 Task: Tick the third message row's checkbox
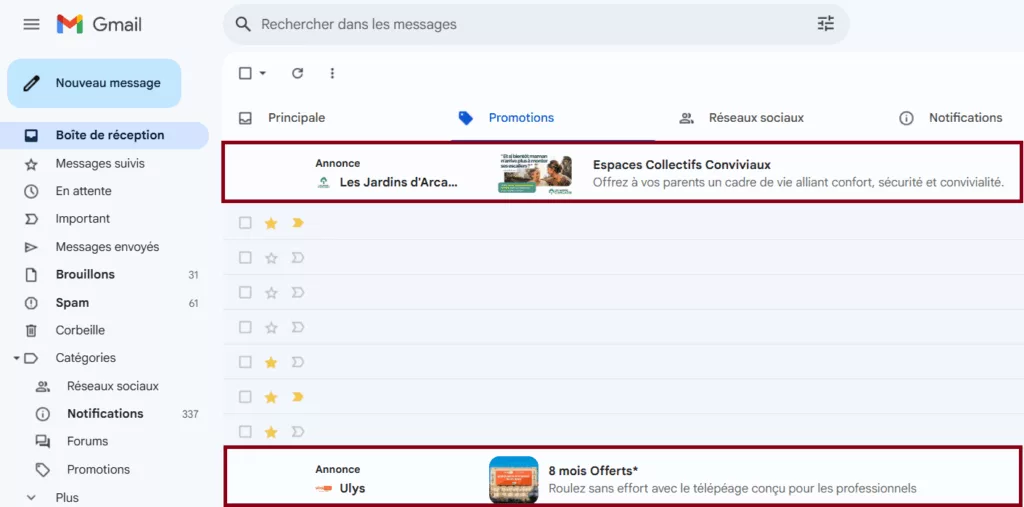[245, 293]
